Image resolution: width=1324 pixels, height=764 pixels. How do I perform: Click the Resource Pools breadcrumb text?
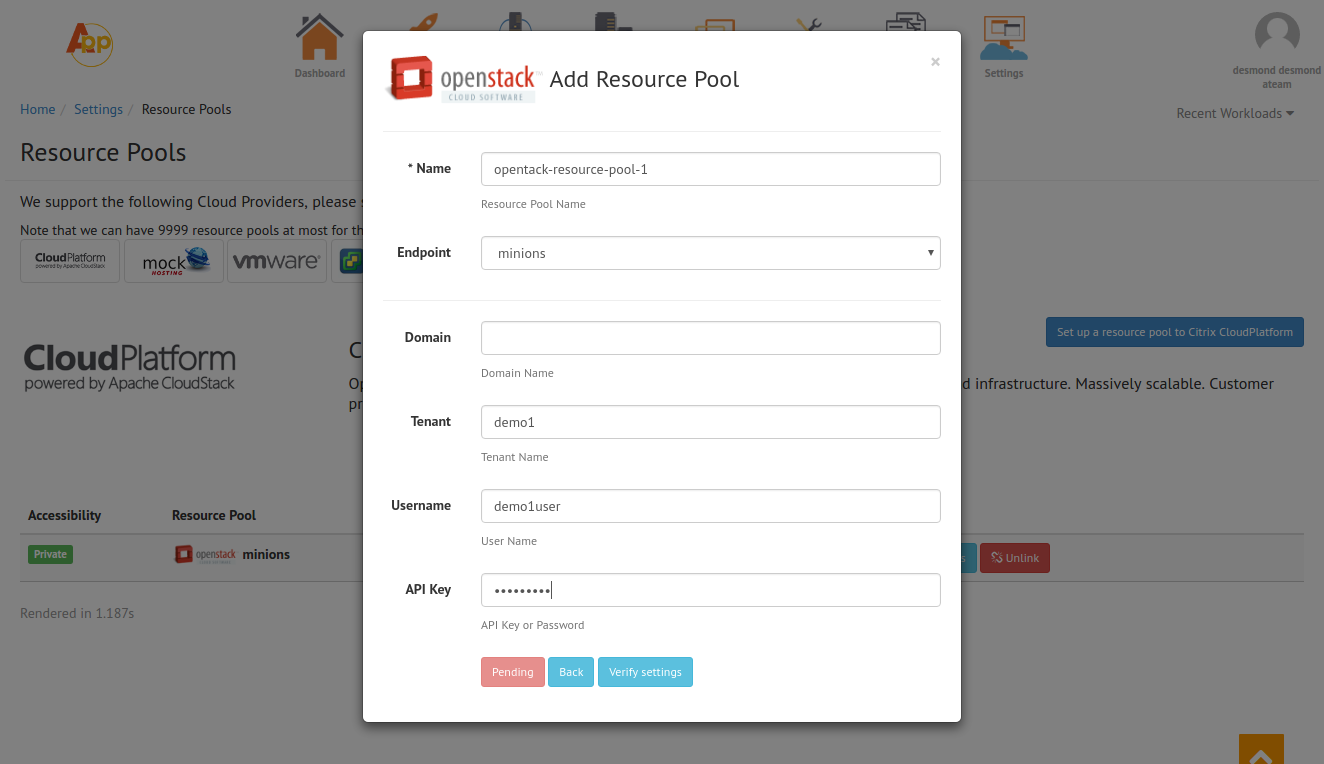point(186,109)
